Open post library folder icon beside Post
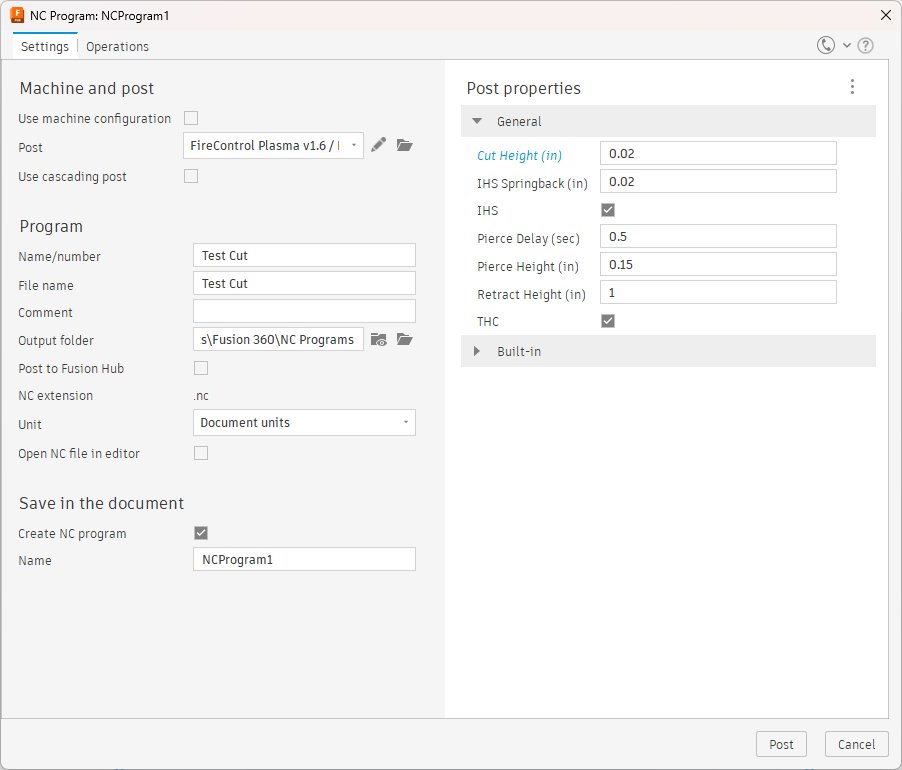Viewport: 902px width, 770px height. pos(404,145)
